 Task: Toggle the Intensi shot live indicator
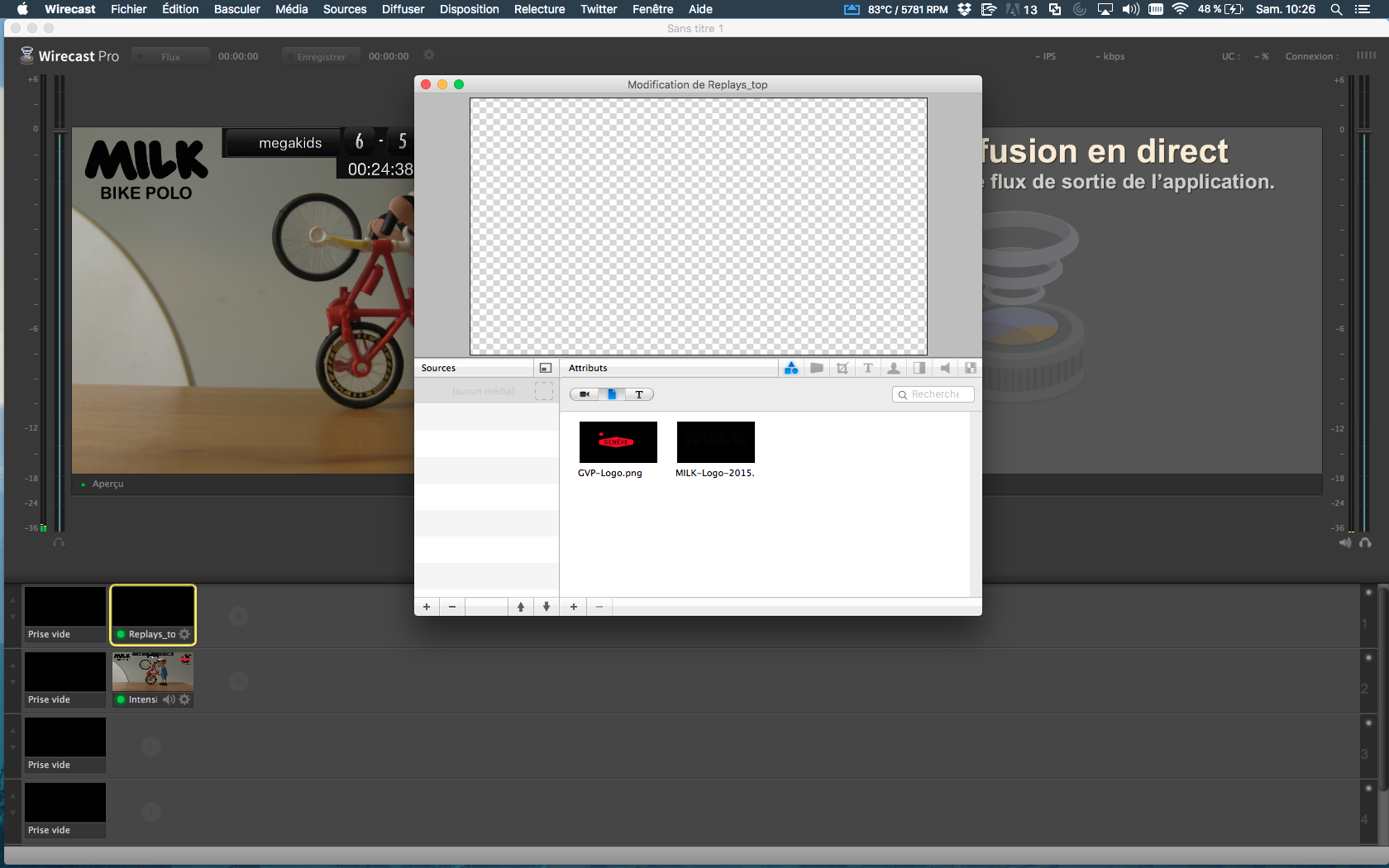(x=121, y=699)
